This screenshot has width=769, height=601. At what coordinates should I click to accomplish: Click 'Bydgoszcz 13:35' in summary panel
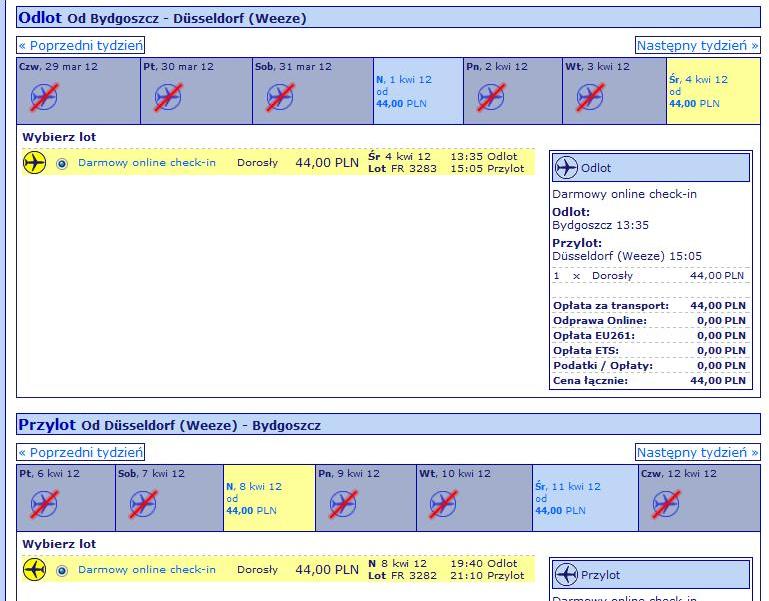coord(600,225)
